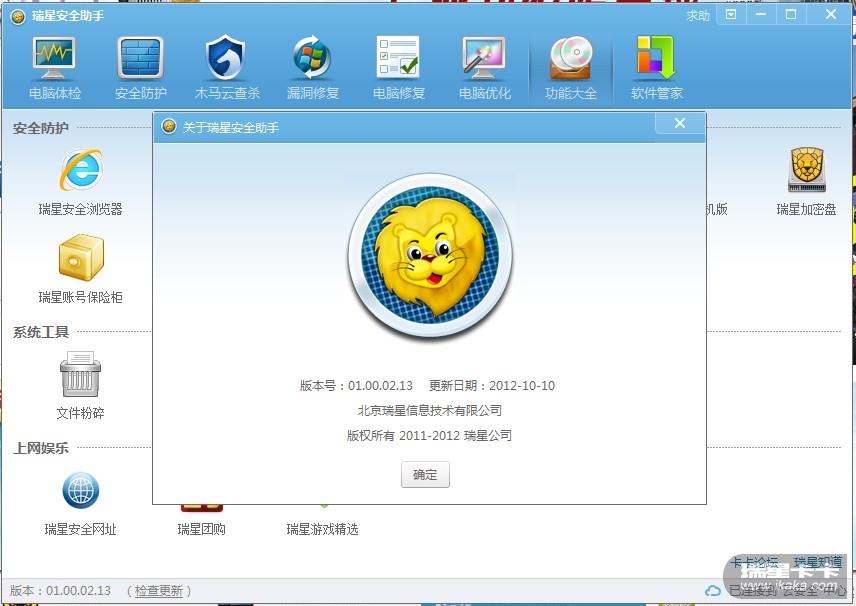Minimize the 瑞星安全助手 window

point(761,15)
